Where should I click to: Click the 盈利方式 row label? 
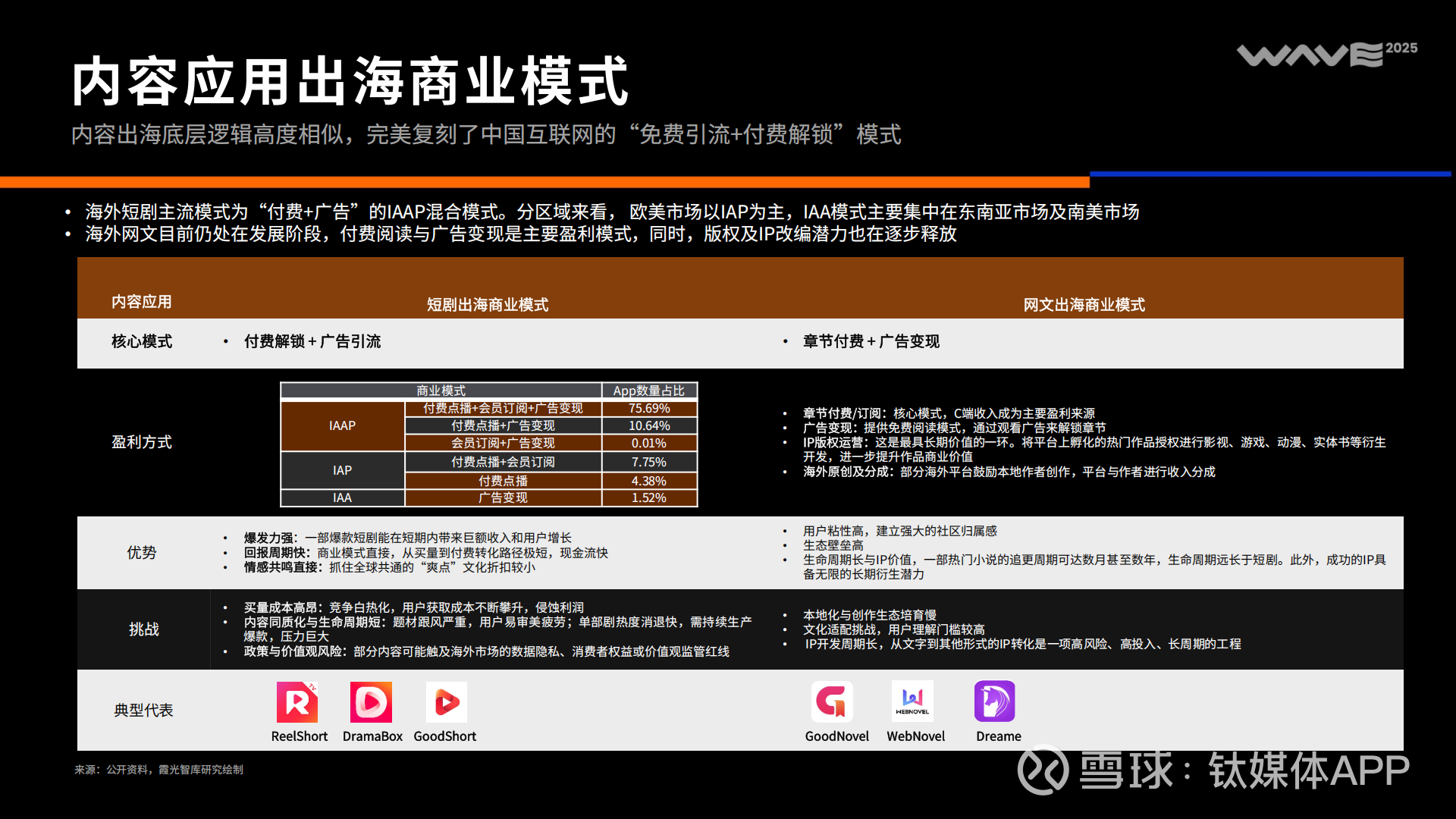[x=142, y=442]
